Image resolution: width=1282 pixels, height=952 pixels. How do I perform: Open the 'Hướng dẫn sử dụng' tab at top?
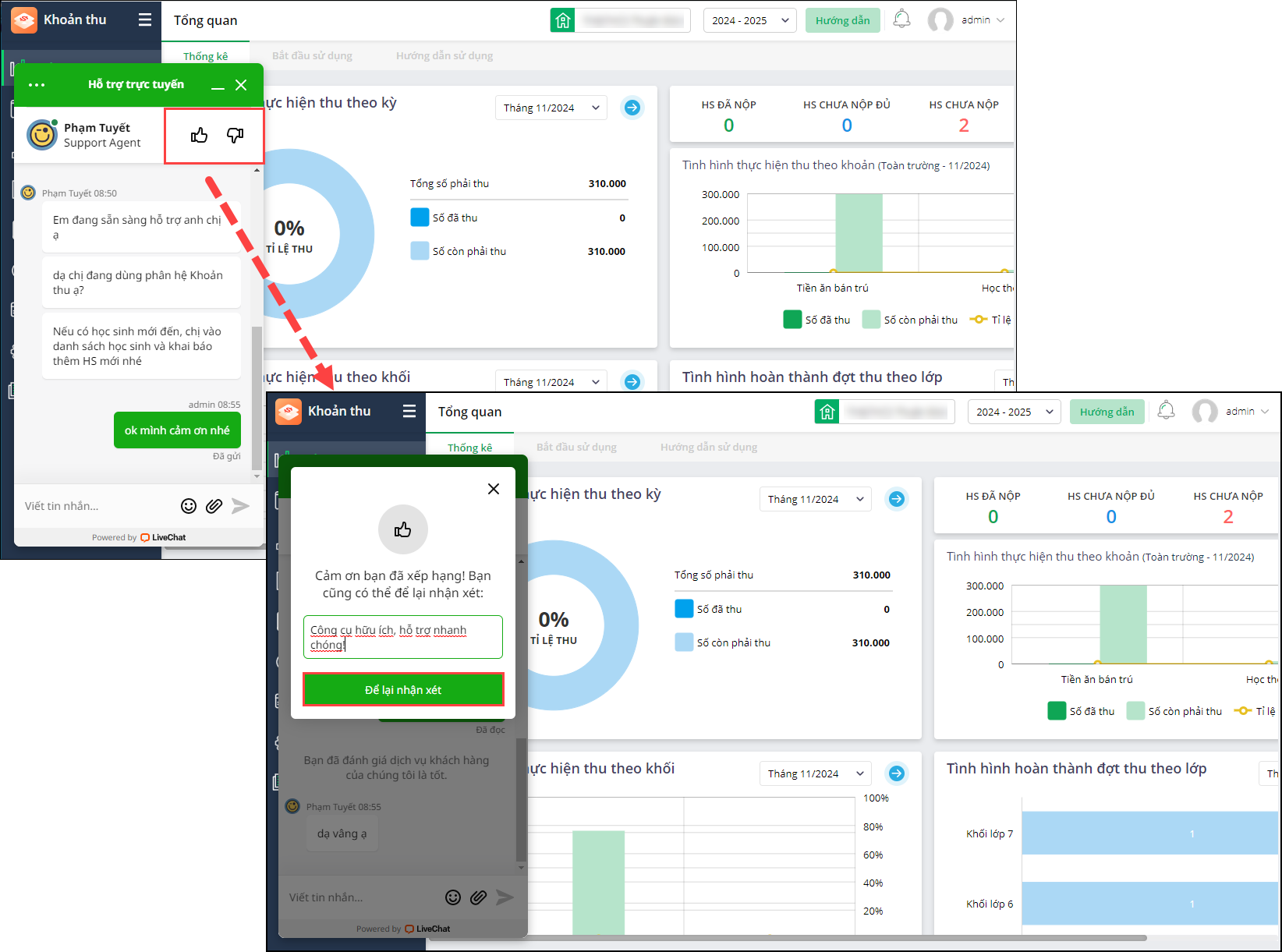pos(444,56)
